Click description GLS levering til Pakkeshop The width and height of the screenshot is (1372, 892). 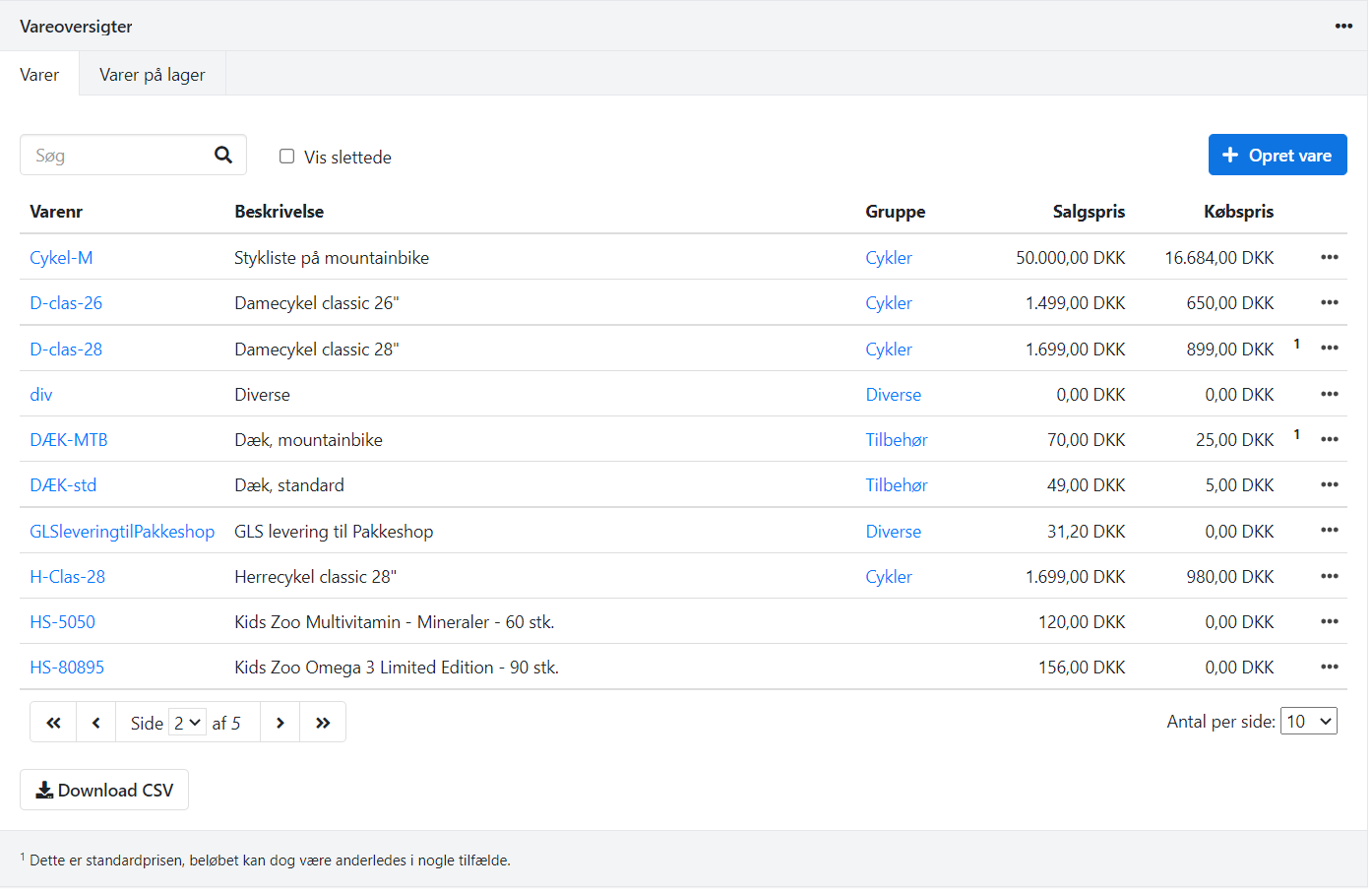tap(334, 532)
